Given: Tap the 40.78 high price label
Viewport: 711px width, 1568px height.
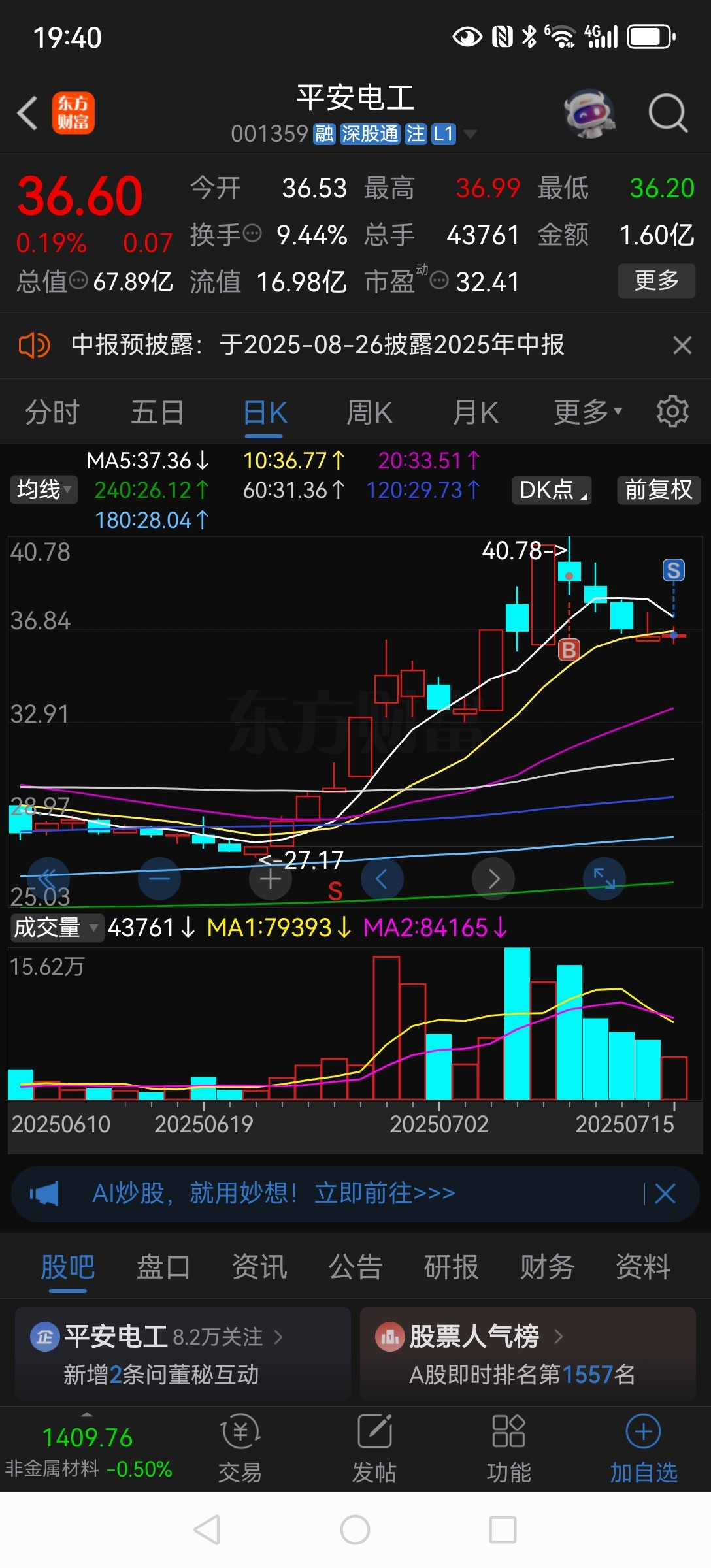Looking at the screenshot, I should (524, 551).
